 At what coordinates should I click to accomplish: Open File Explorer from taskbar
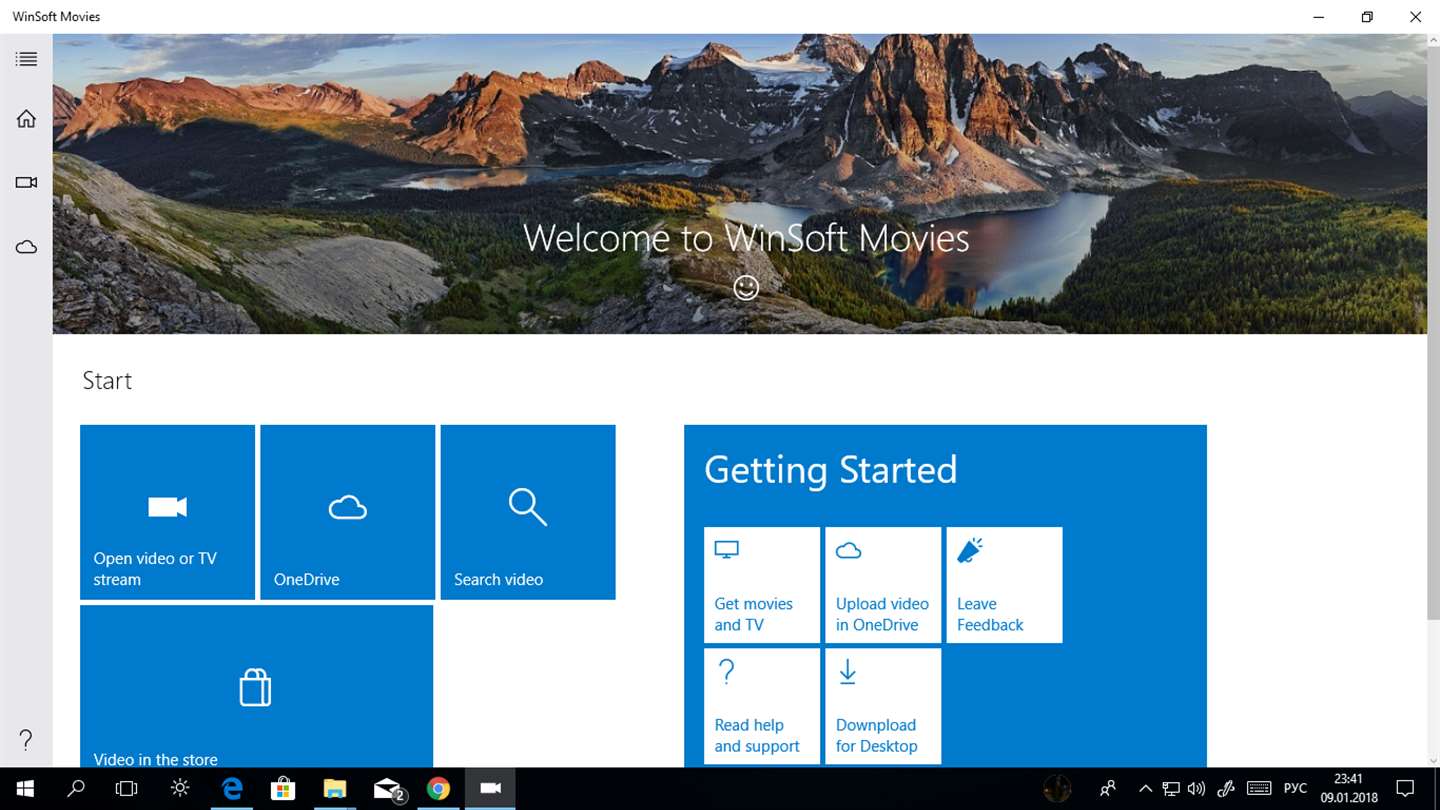(335, 789)
